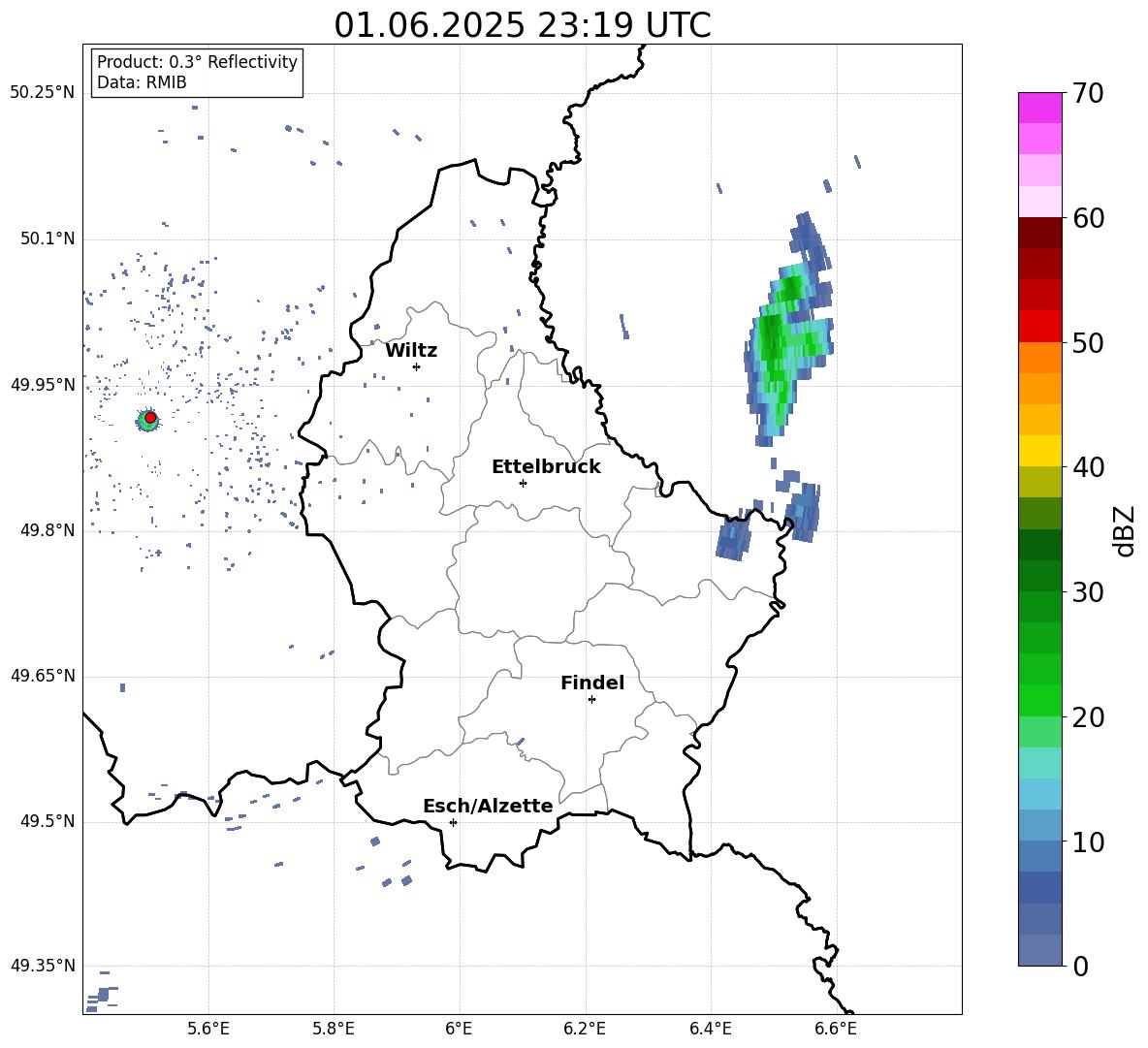This screenshot has height=1048, width=1148.
Task: Click the longitude label 6°E
Action: [x=459, y=1029]
